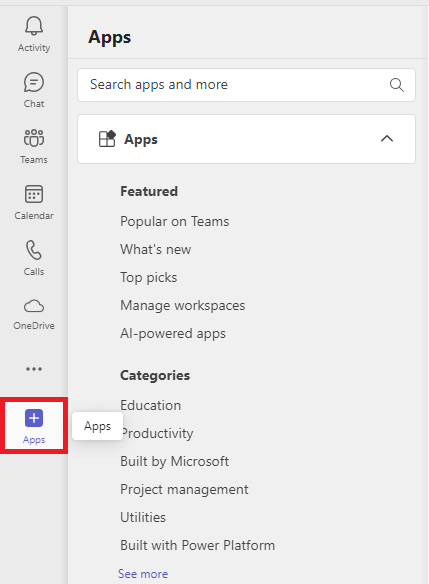The image size is (429, 584).
Task: Click the Apps grid icon in section header
Action: click(107, 139)
